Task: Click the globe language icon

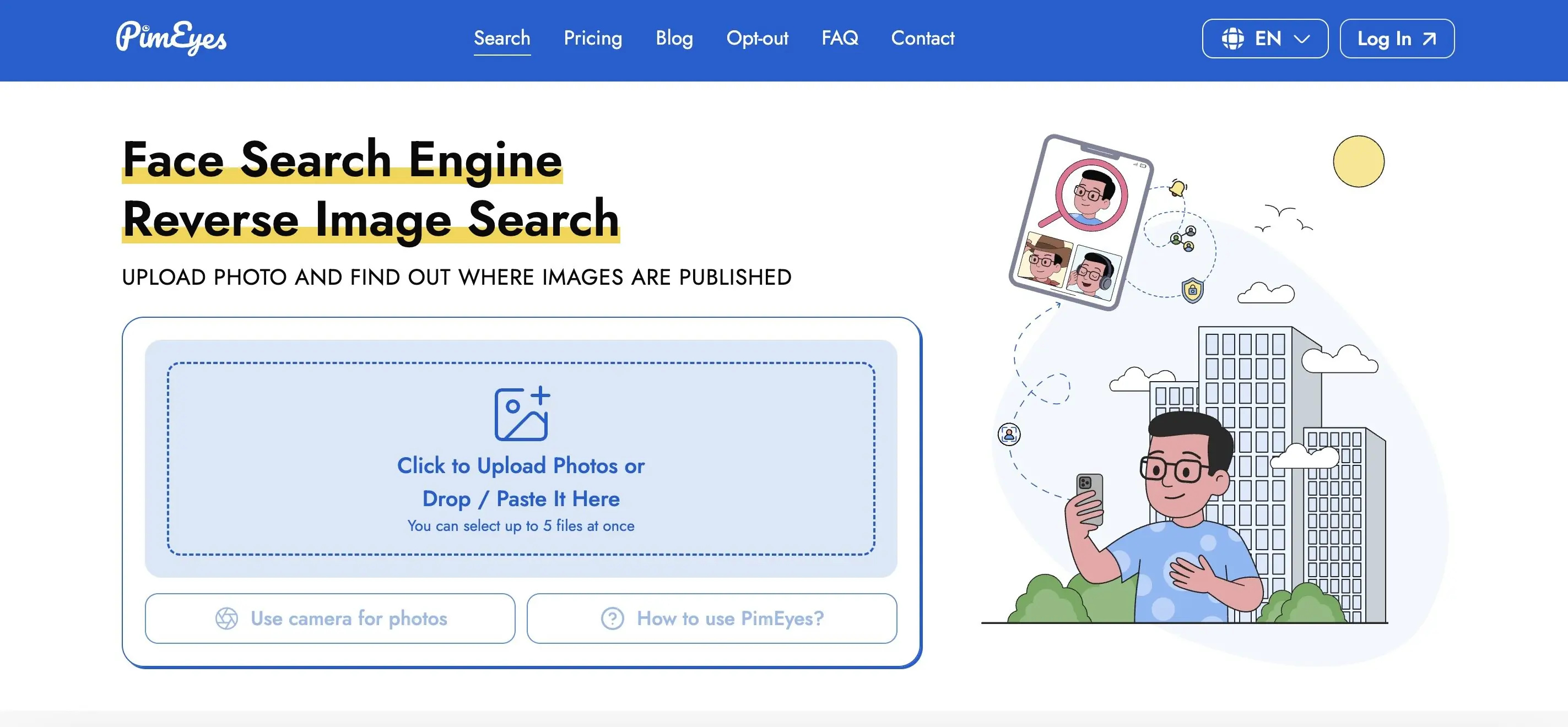Action: [x=1232, y=39]
